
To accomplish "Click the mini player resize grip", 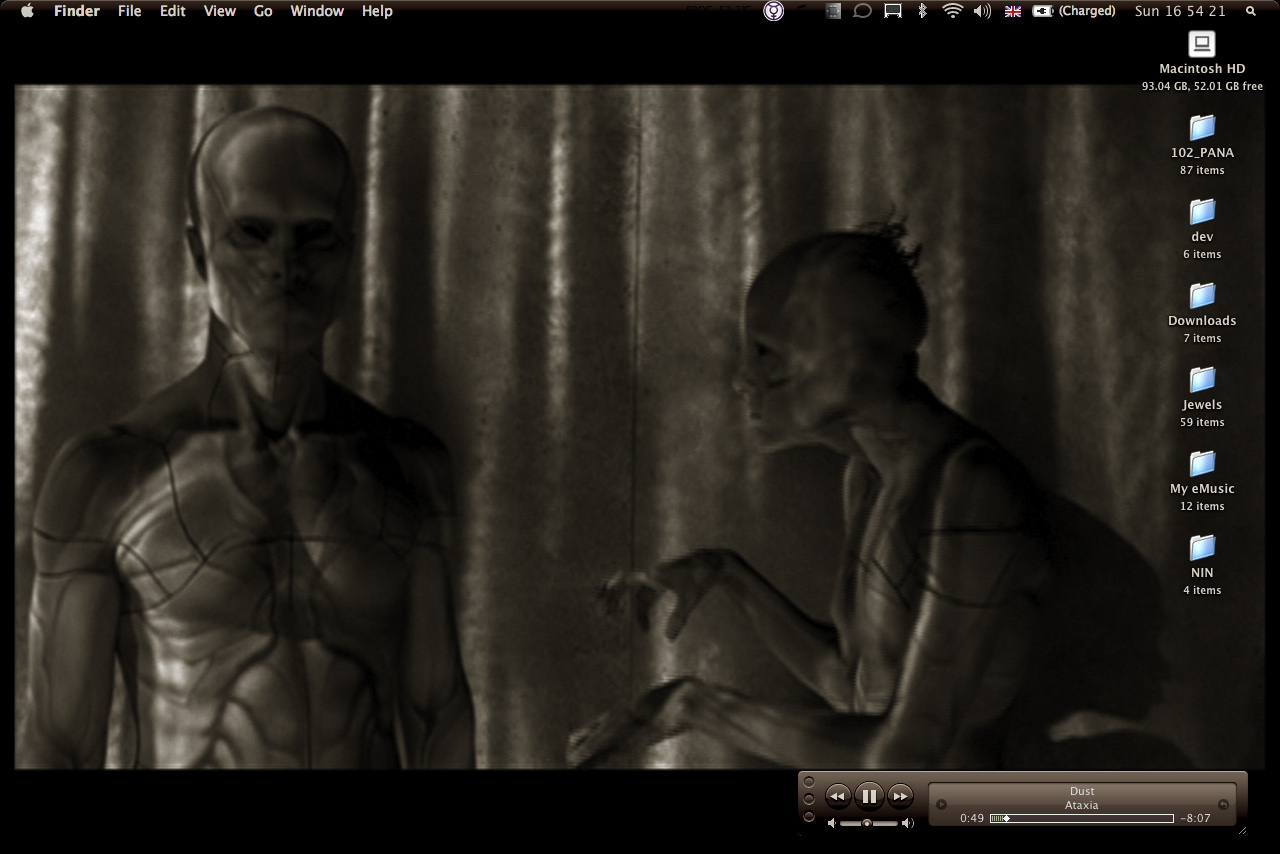I will pos(1242,829).
